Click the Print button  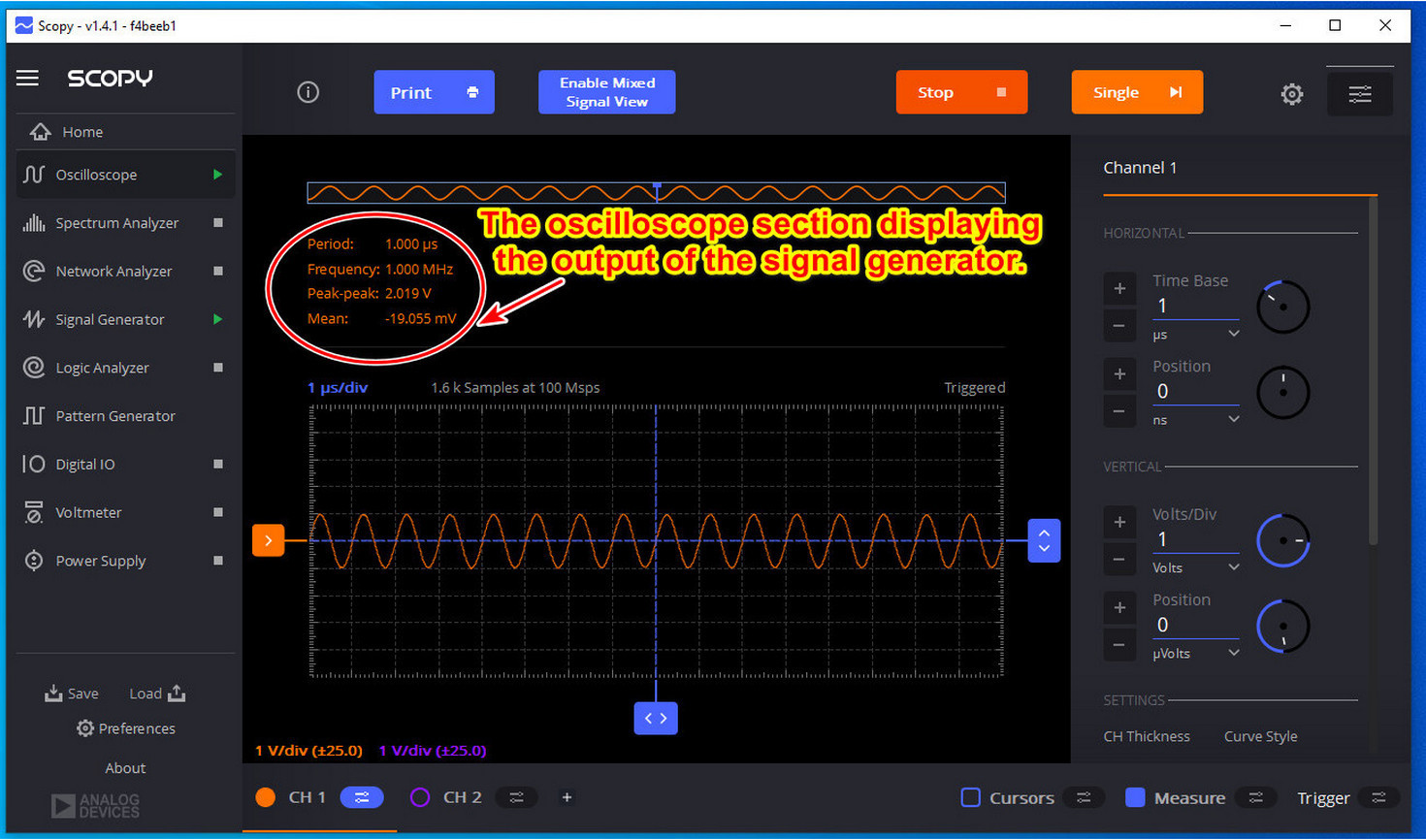(x=434, y=92)
